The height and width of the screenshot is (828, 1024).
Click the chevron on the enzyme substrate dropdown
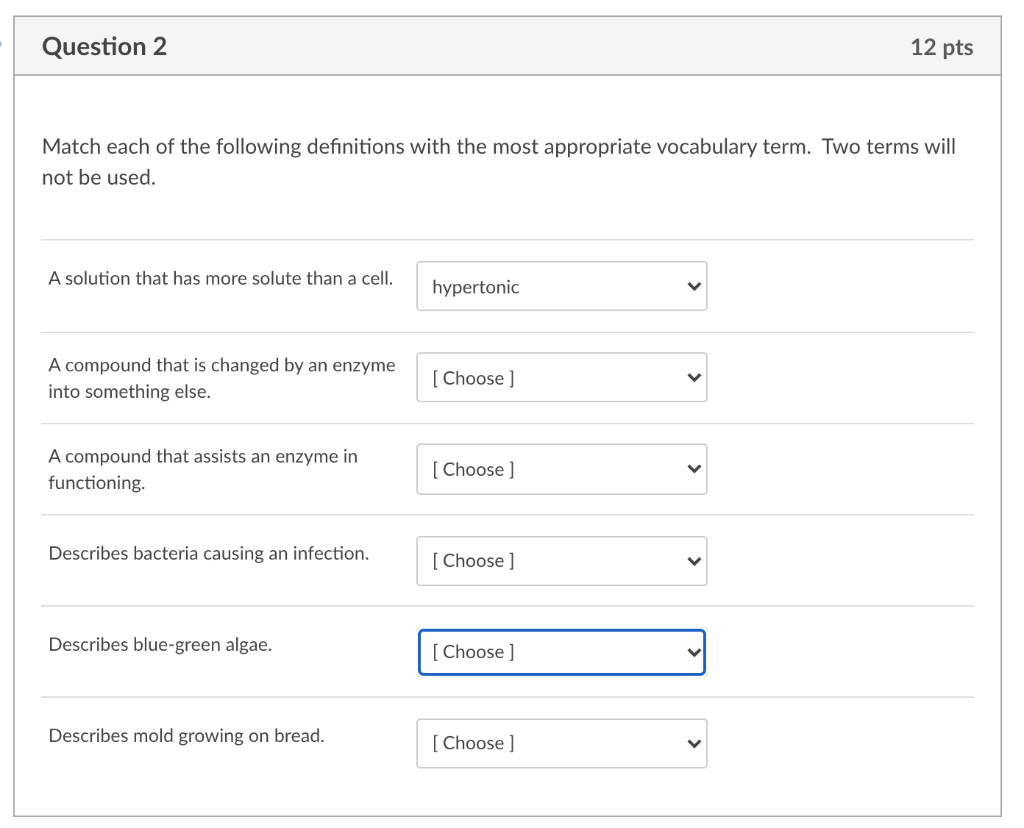[x=692, y=377]
